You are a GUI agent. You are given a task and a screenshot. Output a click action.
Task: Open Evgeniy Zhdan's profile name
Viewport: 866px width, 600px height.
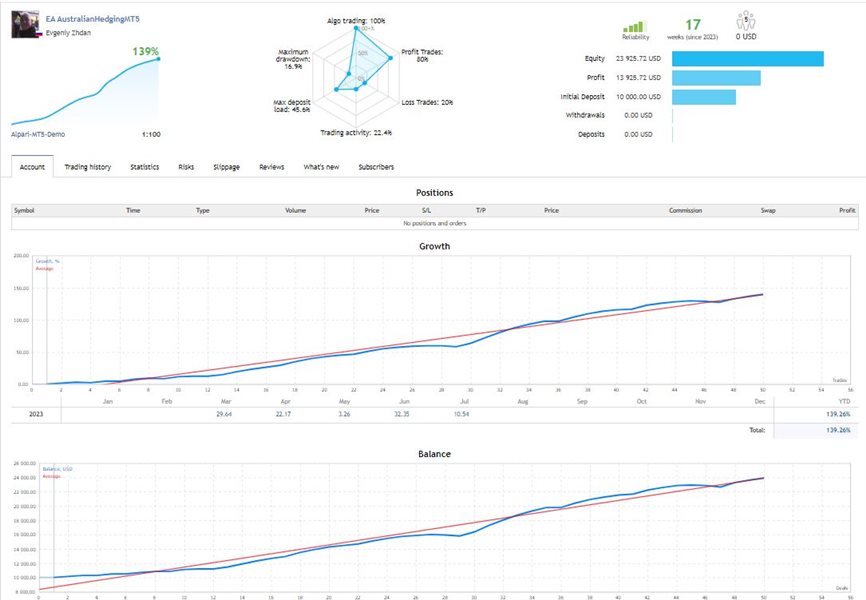[68, 33]
